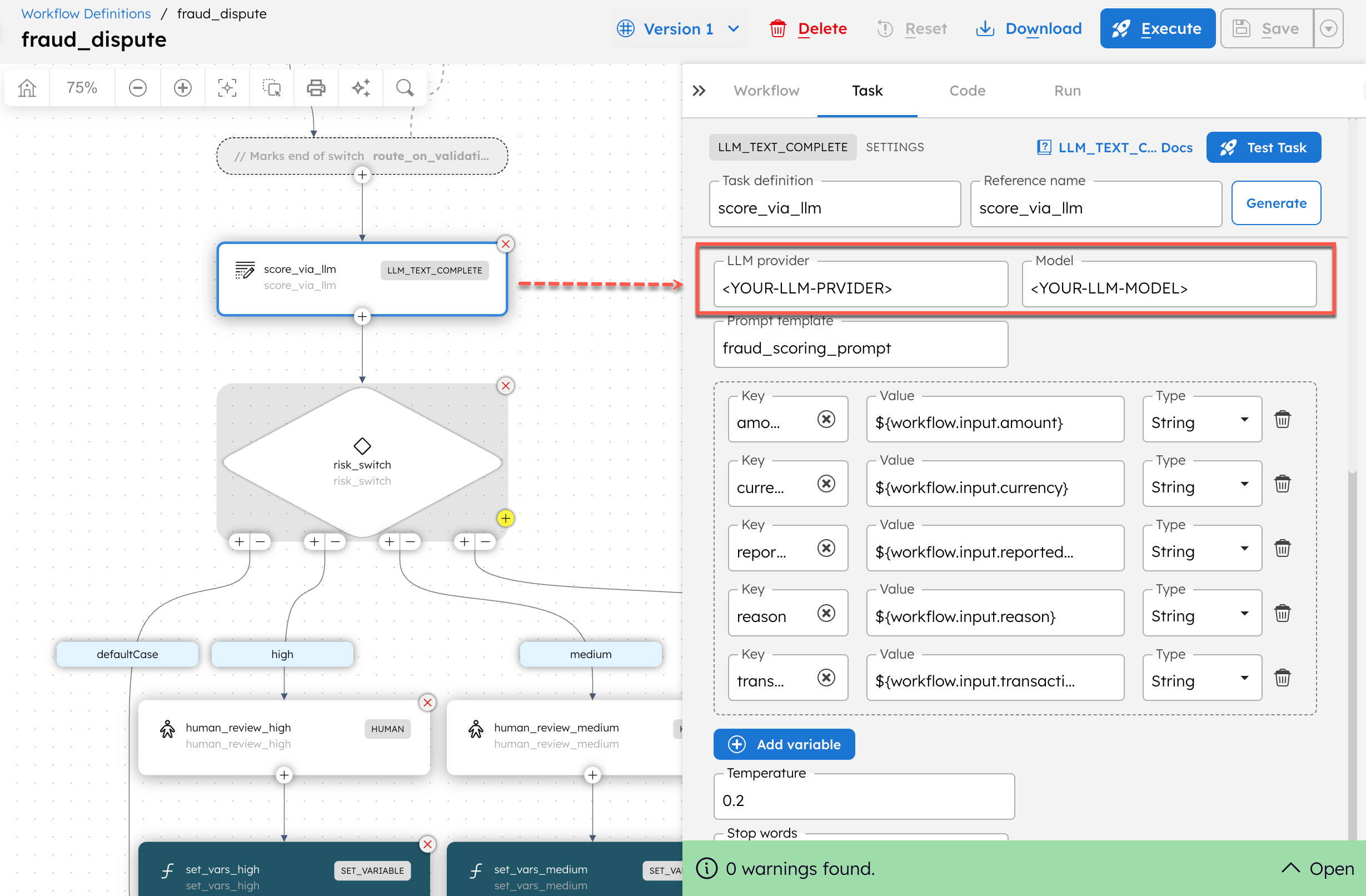The height and width of the screenshot is (896, 1366).
Task: Open the SETTINGS tab
Action: tap(895, 147)
